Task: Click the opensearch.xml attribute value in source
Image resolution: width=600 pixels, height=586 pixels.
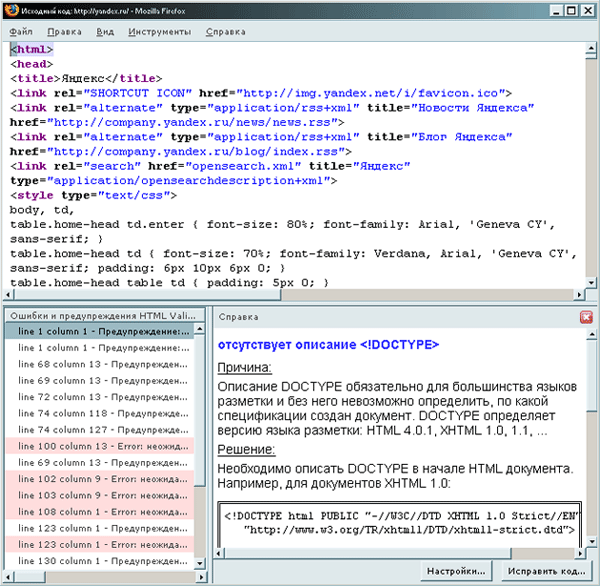Action: point(243,166)
